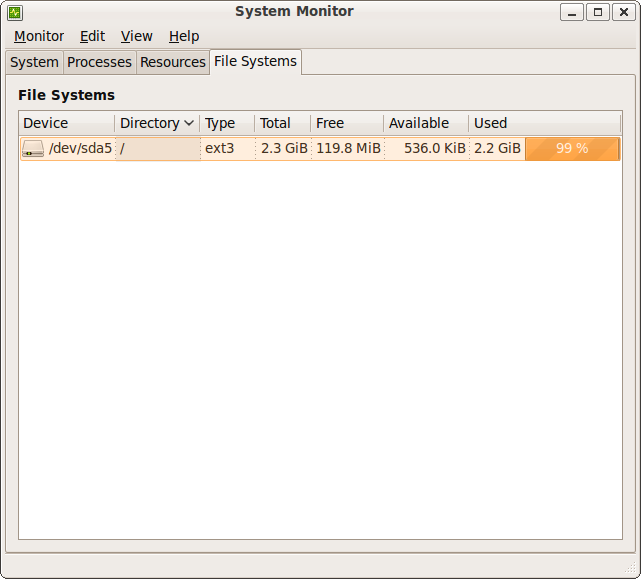Click the window resize grip corner

click(631, 567)
